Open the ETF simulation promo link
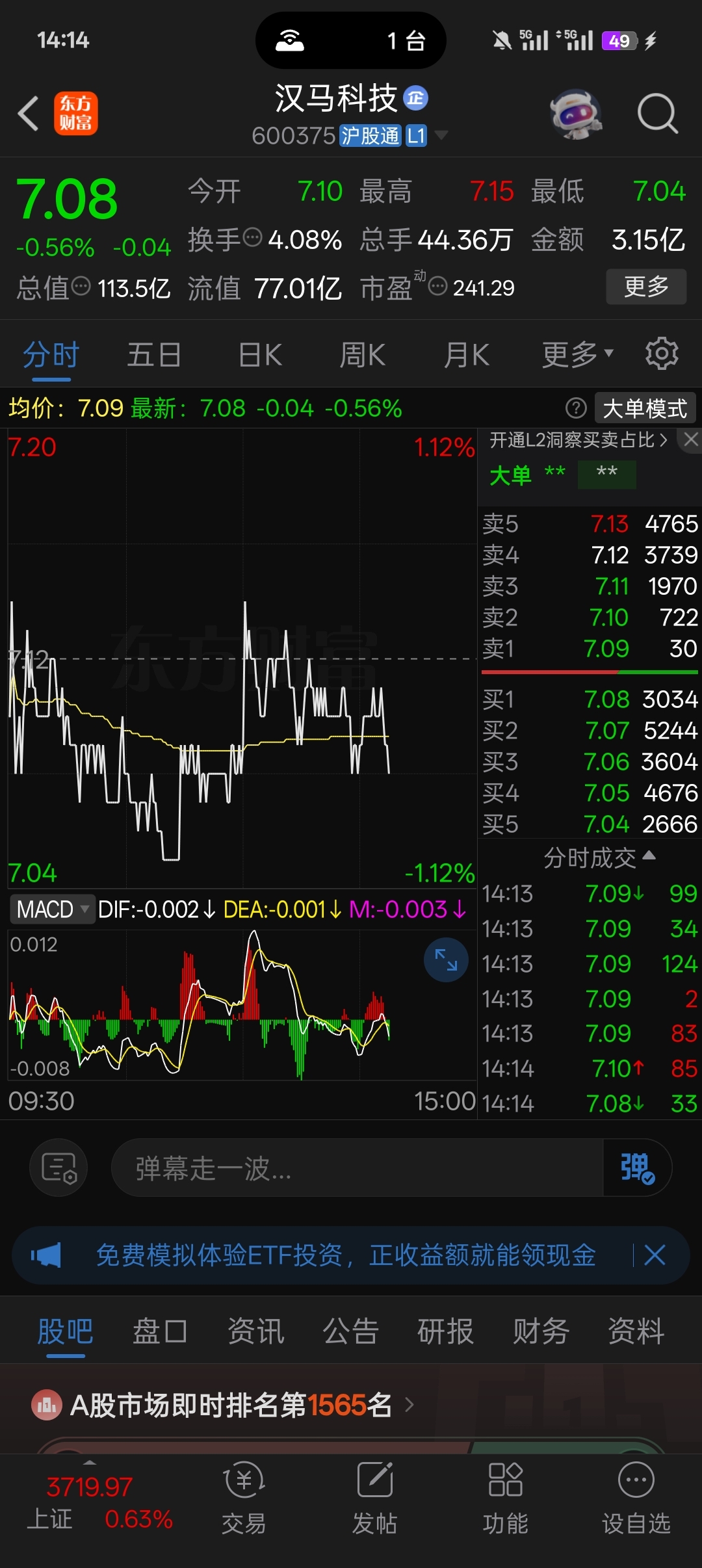 pos(346,1255)
